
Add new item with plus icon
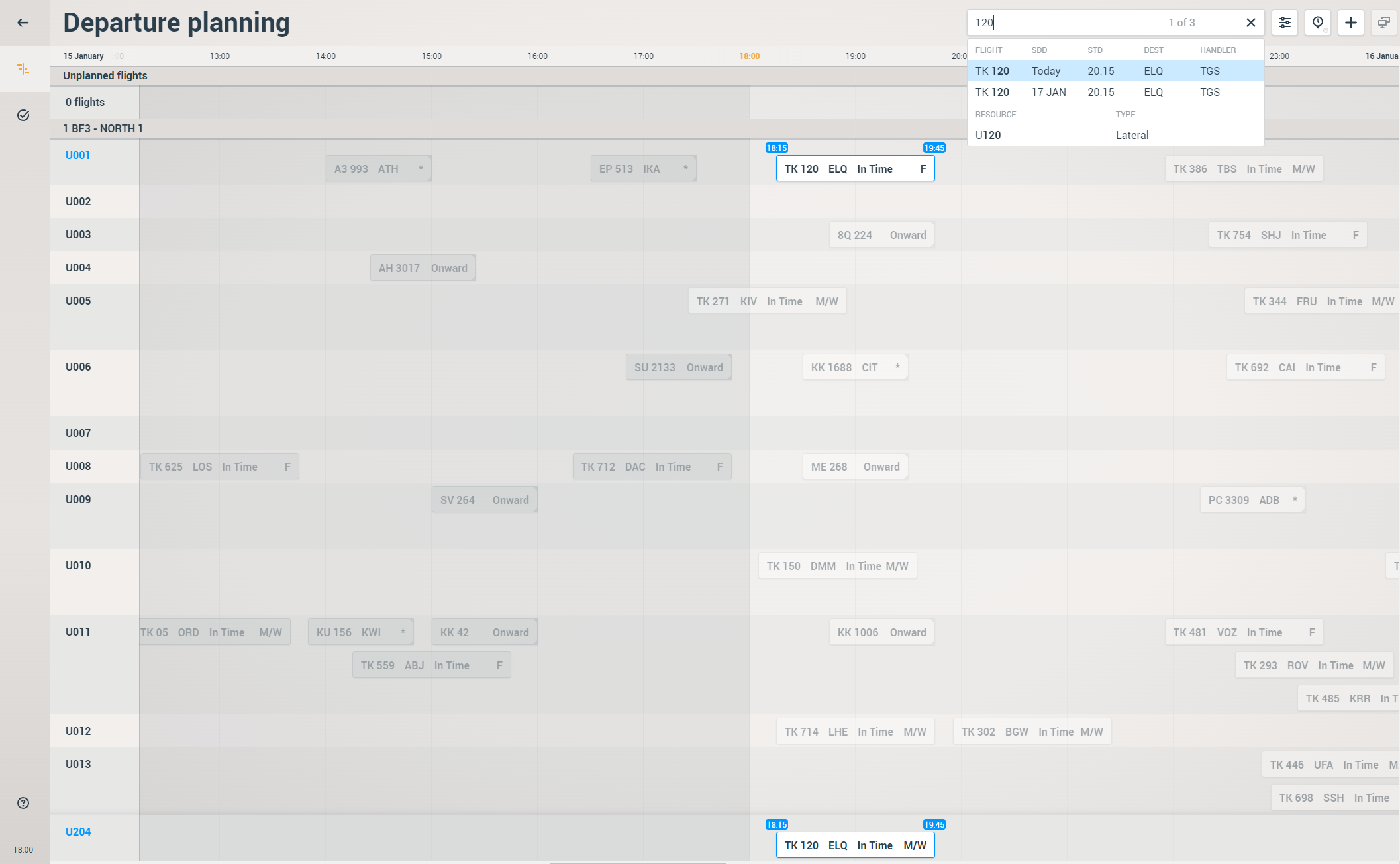pyautogui.click(x=1351, y=23)
